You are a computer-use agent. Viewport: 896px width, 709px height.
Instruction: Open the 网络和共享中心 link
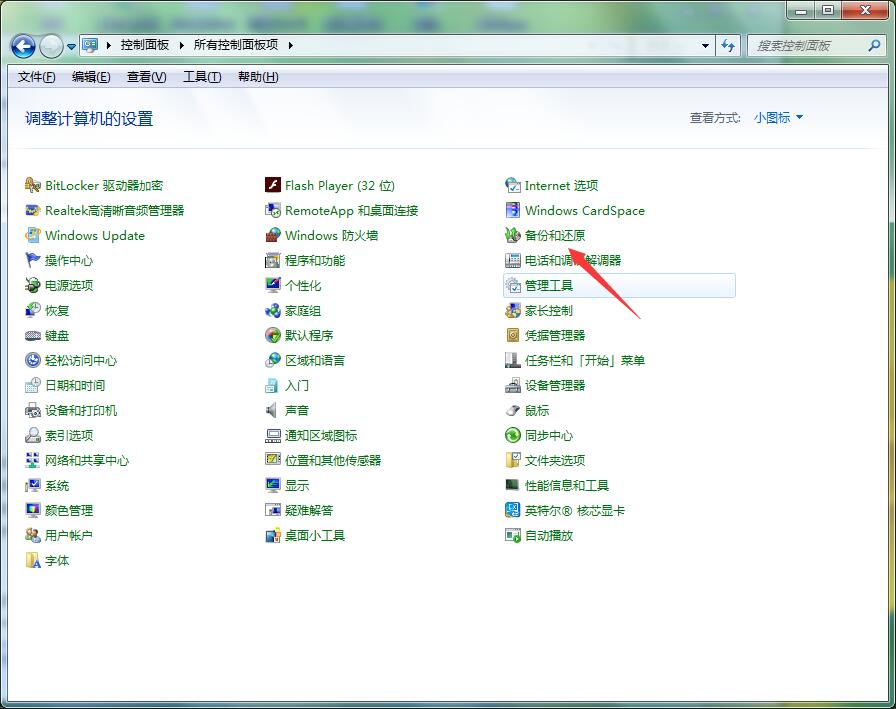[87, 460]
